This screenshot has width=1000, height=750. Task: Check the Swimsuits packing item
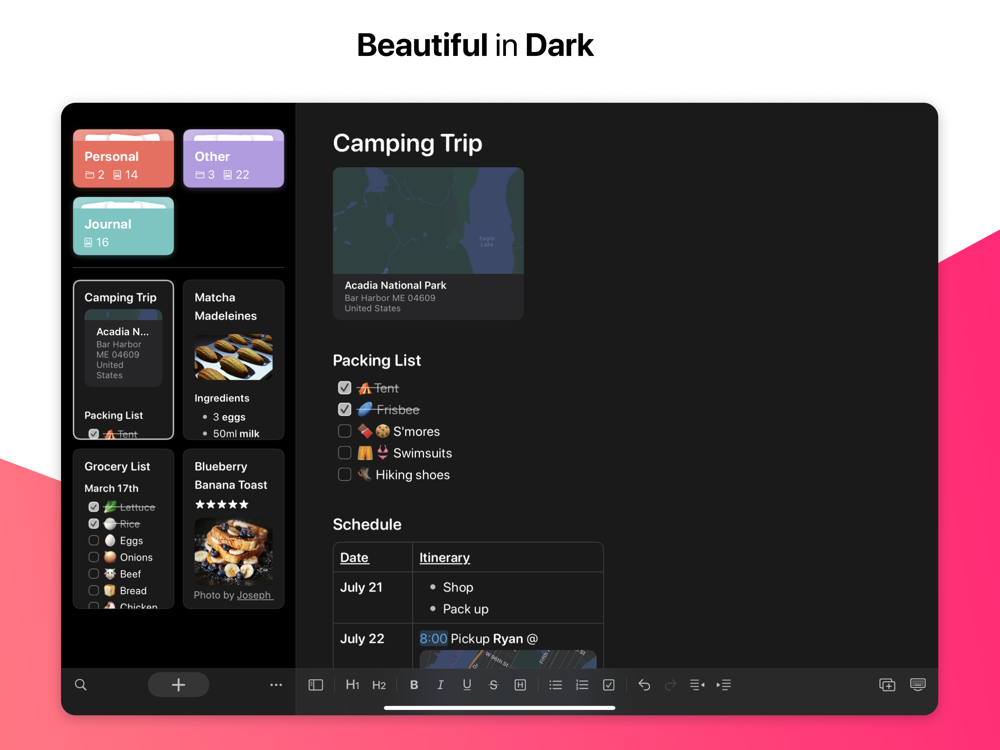344,453
